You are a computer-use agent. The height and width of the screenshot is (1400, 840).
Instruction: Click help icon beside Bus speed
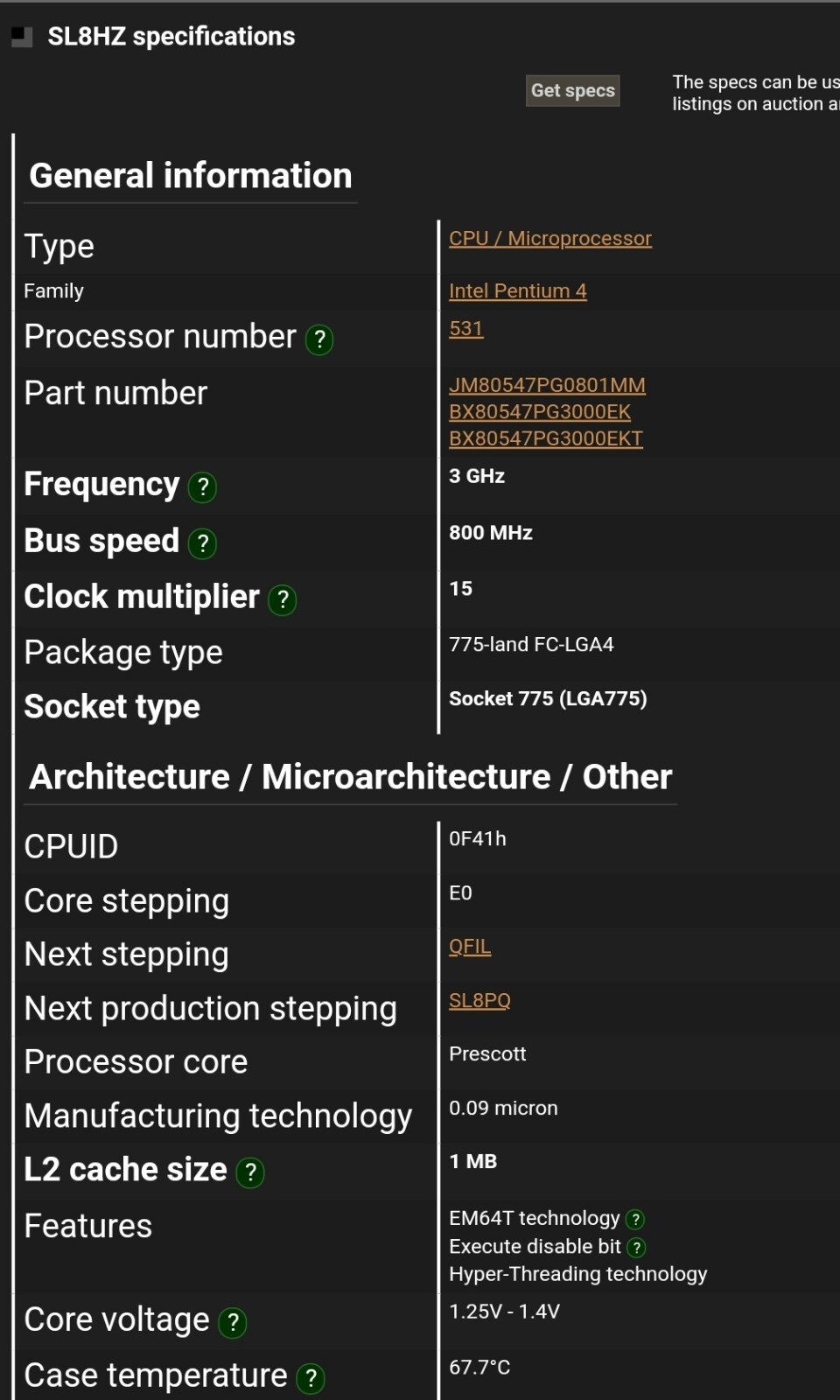click(203, 544)
